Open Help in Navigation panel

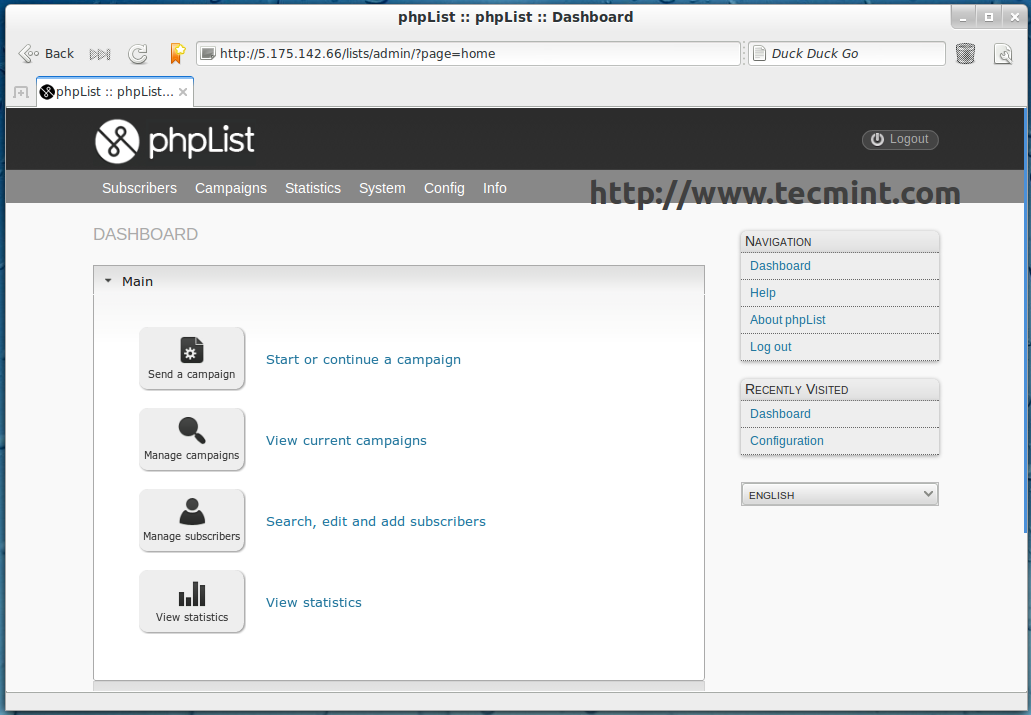[763, 293]
